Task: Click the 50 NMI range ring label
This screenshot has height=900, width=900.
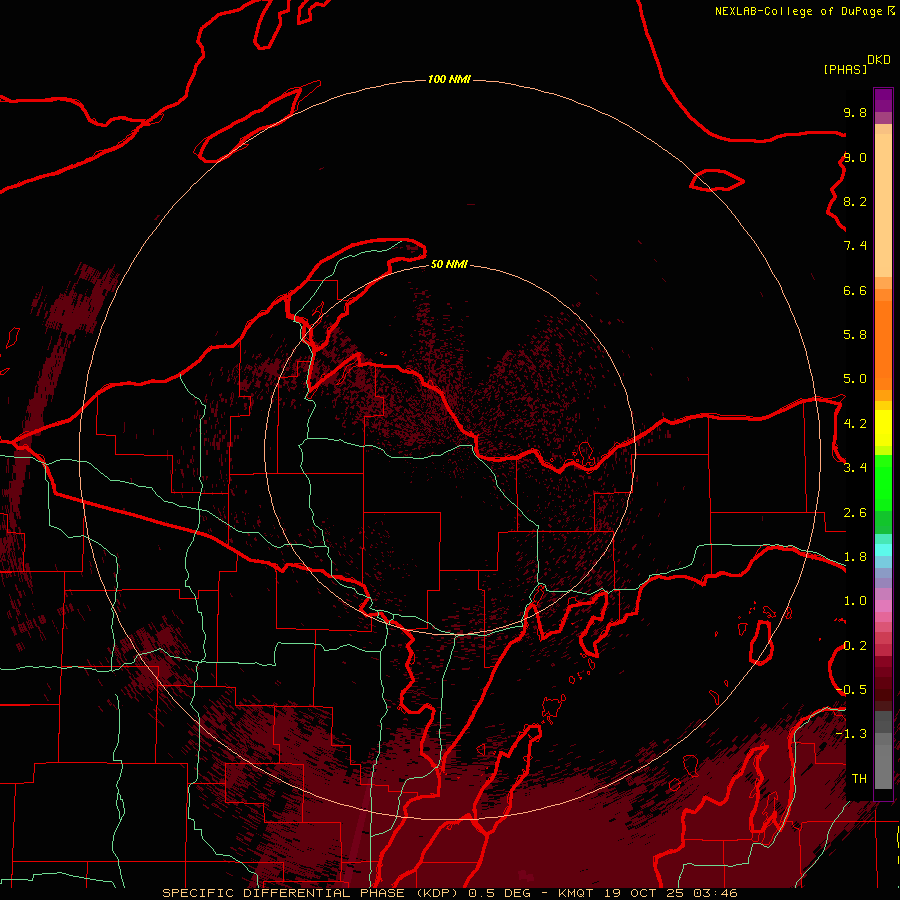Action: pos(449,264)
